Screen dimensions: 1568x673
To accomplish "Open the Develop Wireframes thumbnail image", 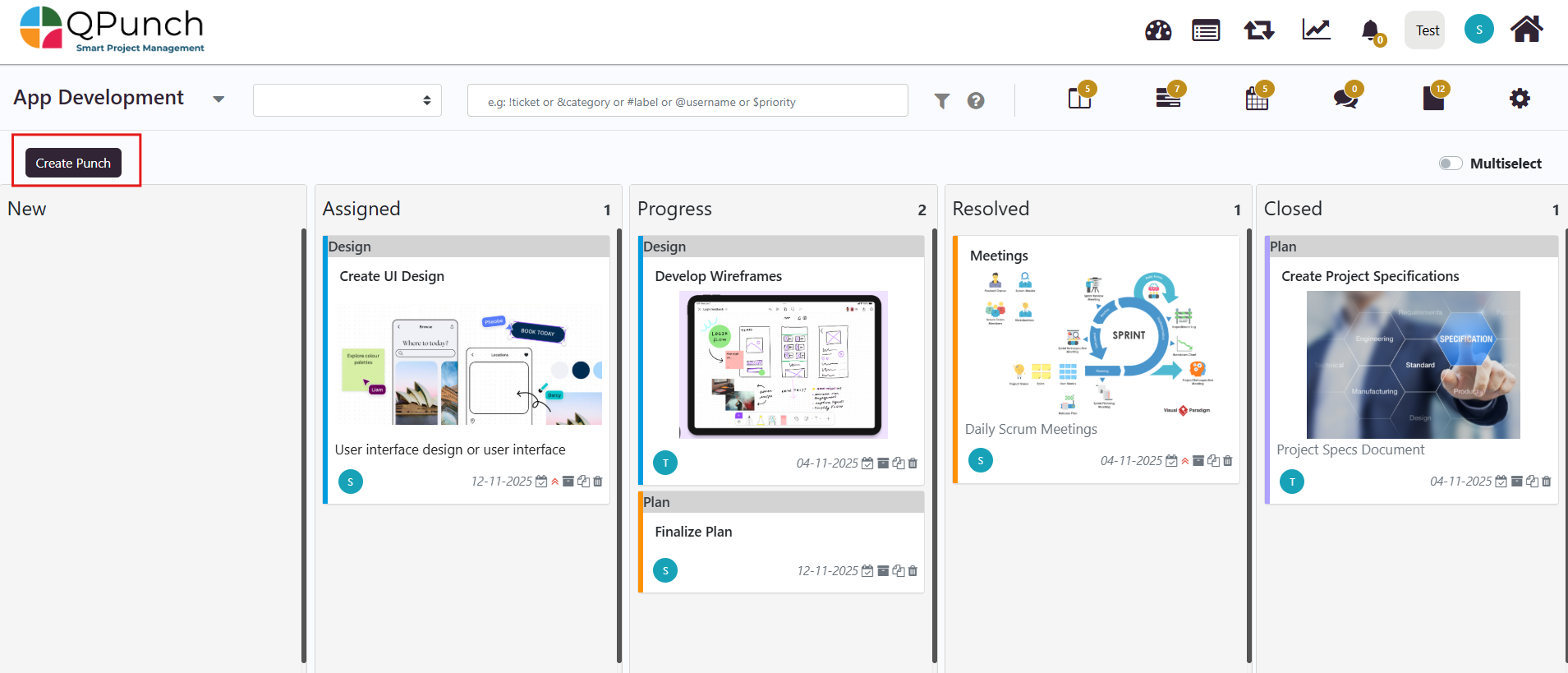I will [783, 364].
